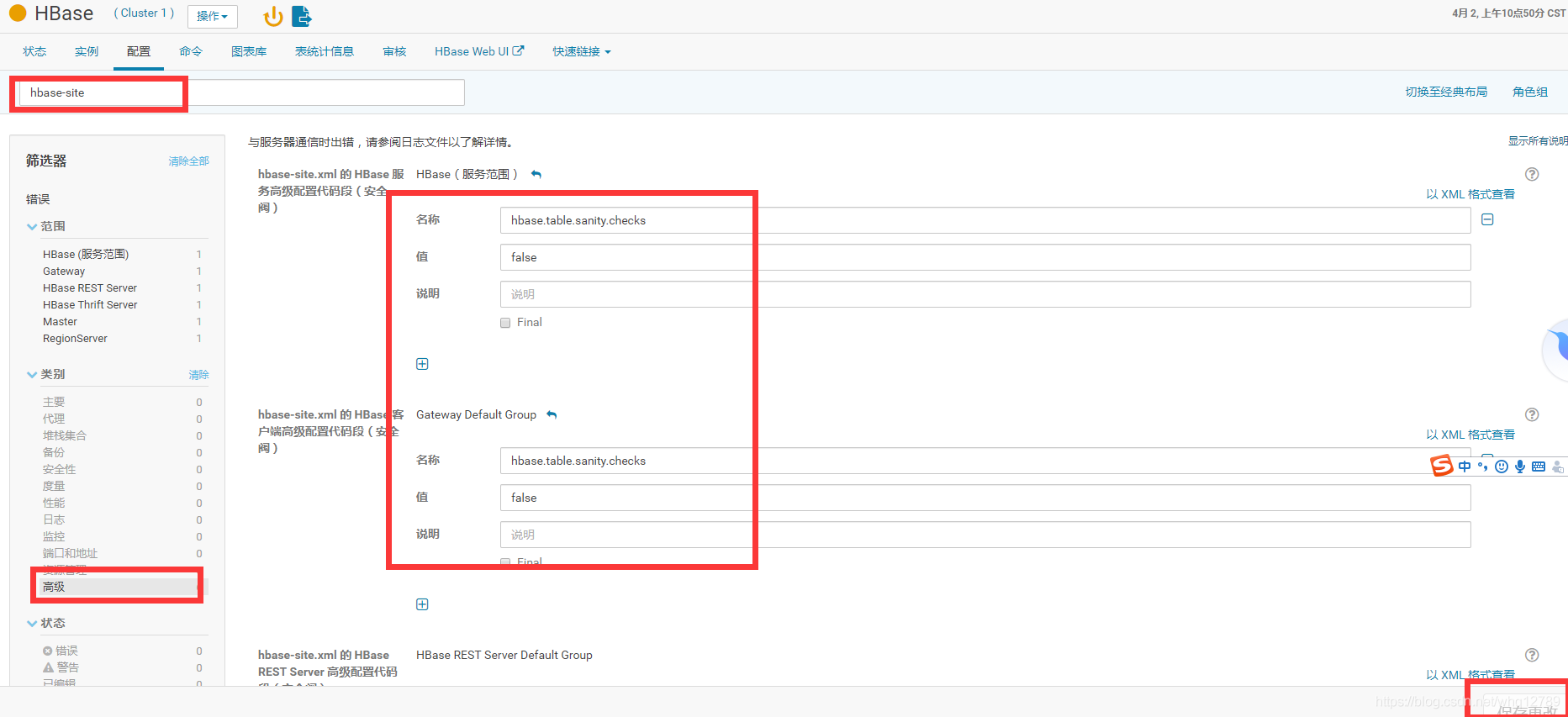
Task: Revert Gateway Default Group arrow icon
Action: pos(552,415)
